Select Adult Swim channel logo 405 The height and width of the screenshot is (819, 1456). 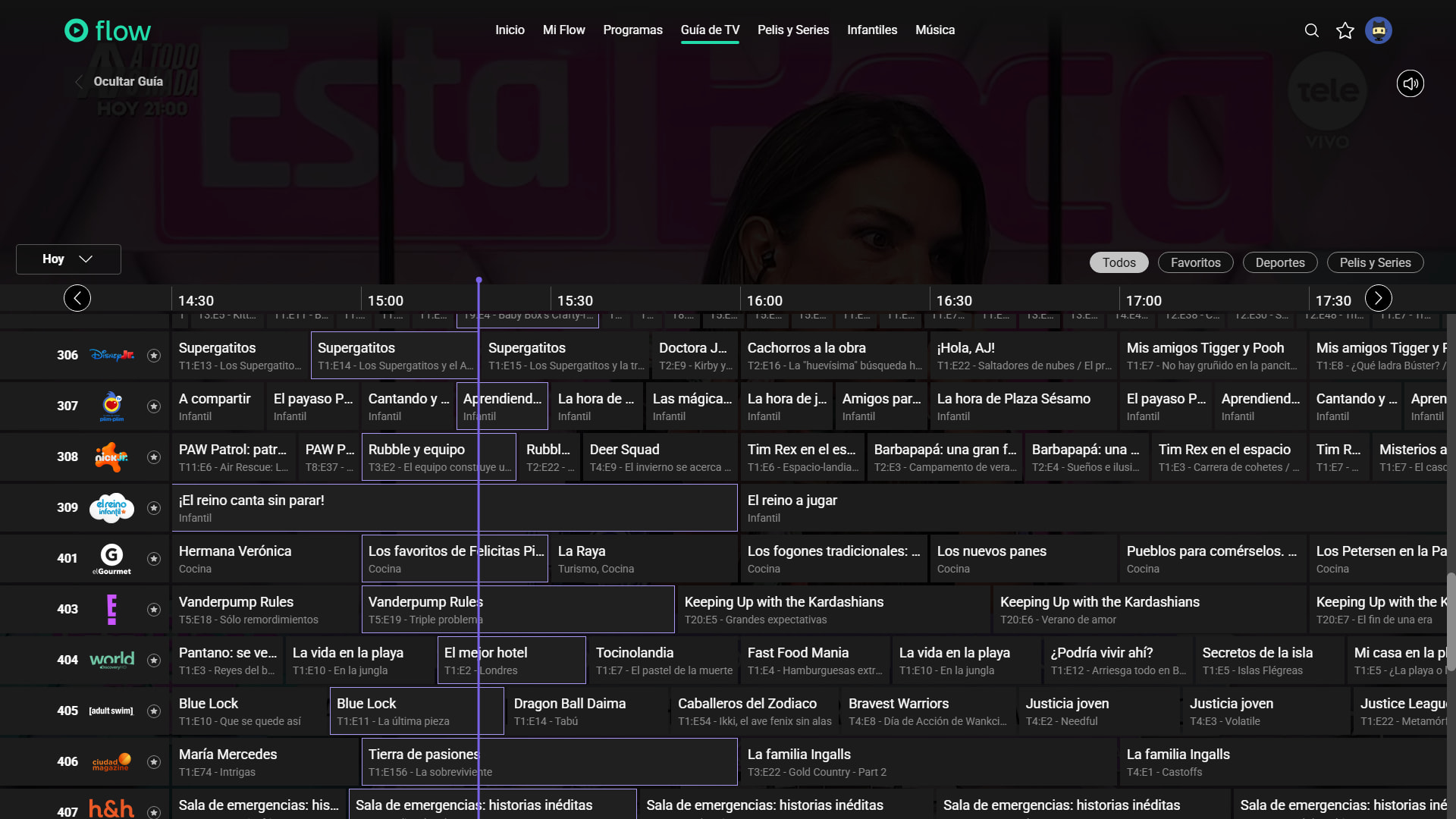pos(111,711)
